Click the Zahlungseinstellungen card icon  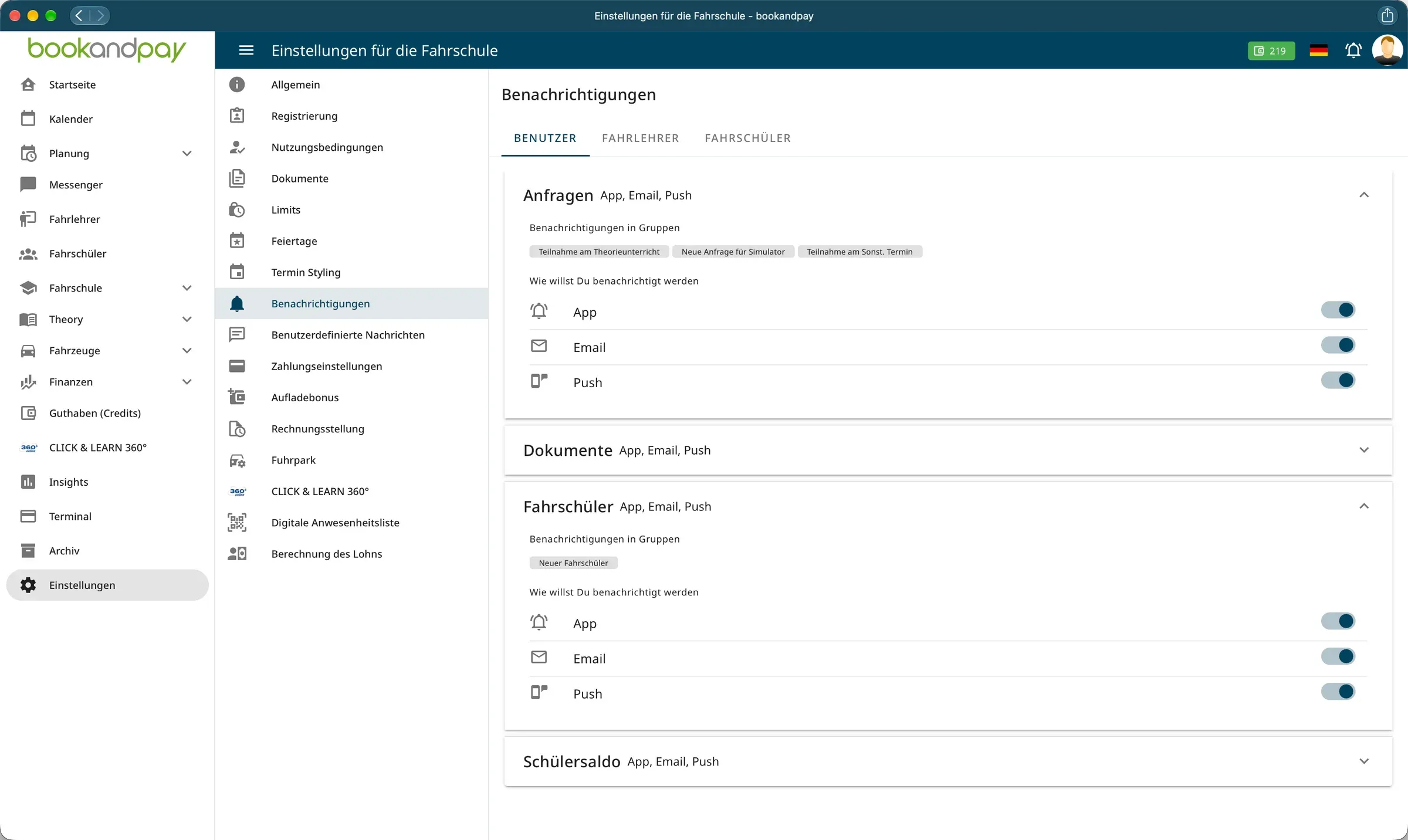(x=237, y=366)
